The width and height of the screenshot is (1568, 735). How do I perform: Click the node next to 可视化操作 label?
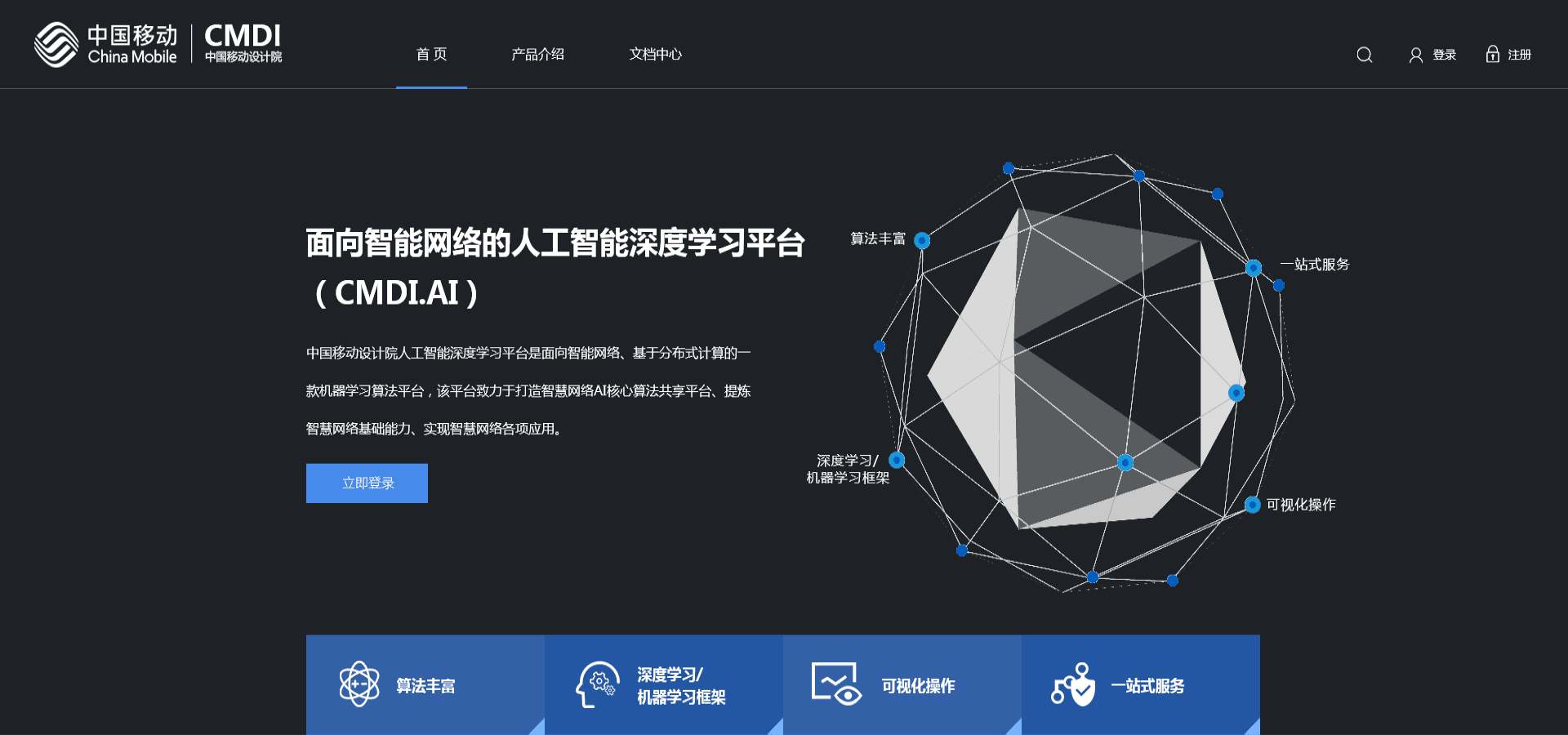point(1253,505)
